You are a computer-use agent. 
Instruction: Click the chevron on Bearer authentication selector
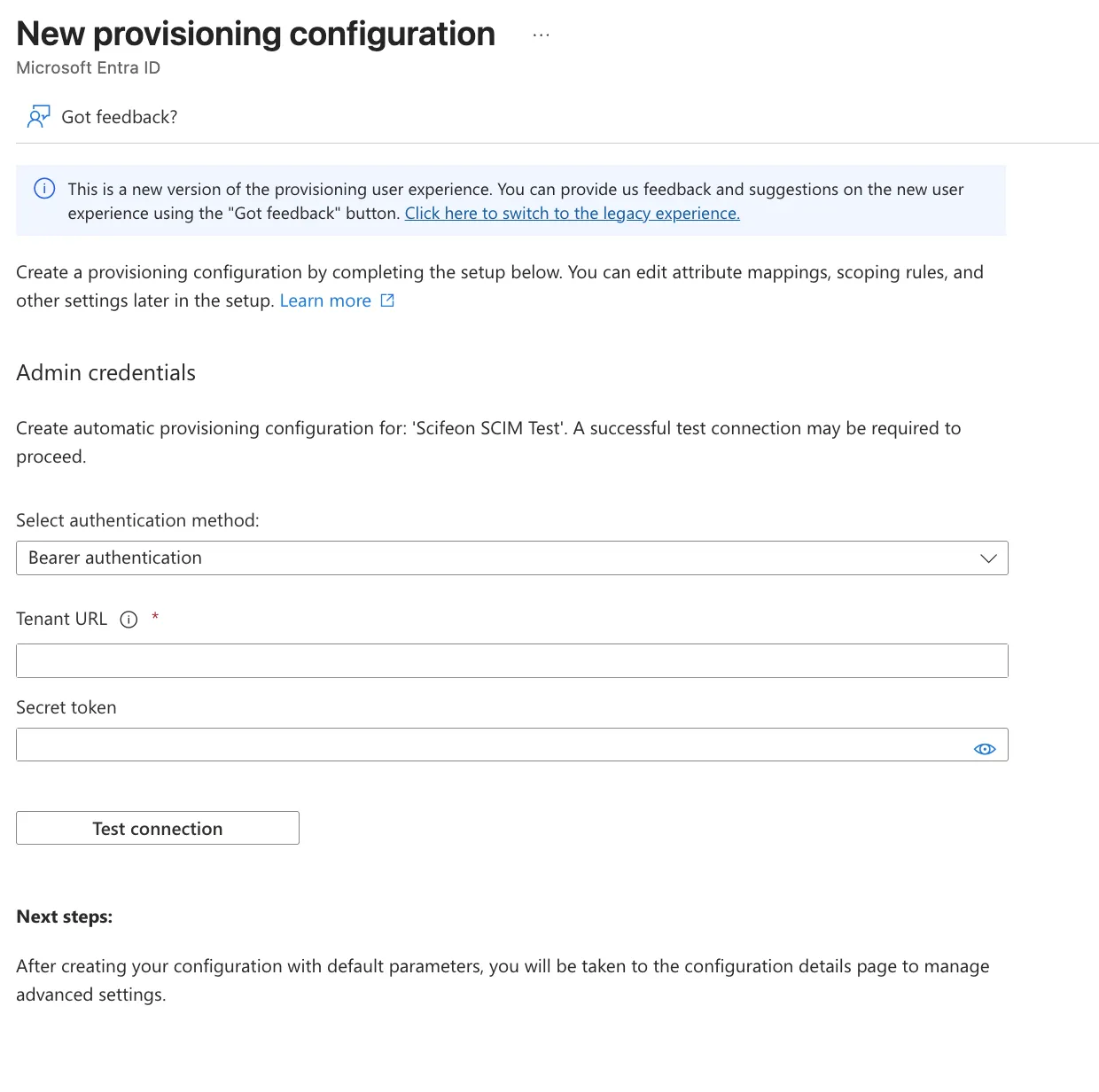[987, 558]
